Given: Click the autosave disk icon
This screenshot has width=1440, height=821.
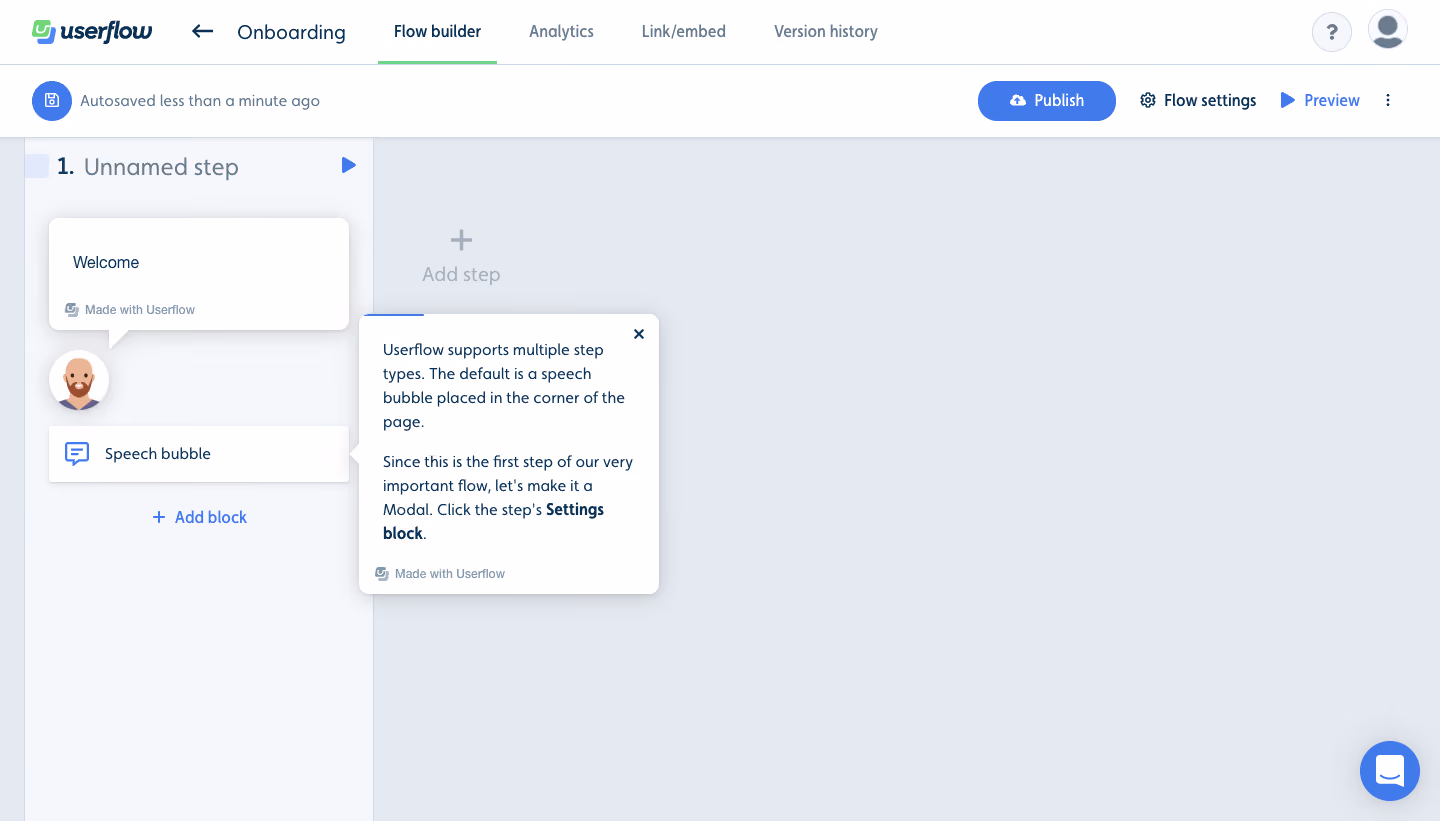Looking at the screenshot, I should pos(52,101).
